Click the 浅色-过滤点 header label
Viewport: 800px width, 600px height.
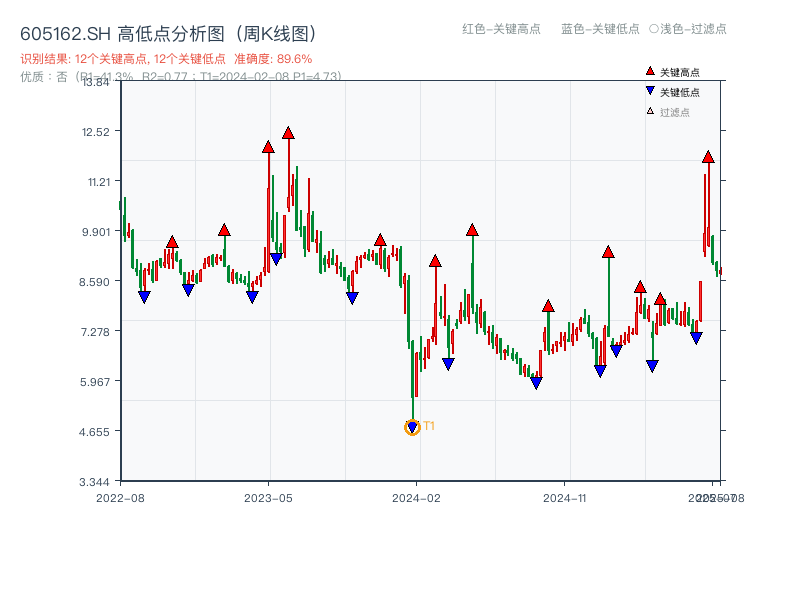(x=690, y=30)
